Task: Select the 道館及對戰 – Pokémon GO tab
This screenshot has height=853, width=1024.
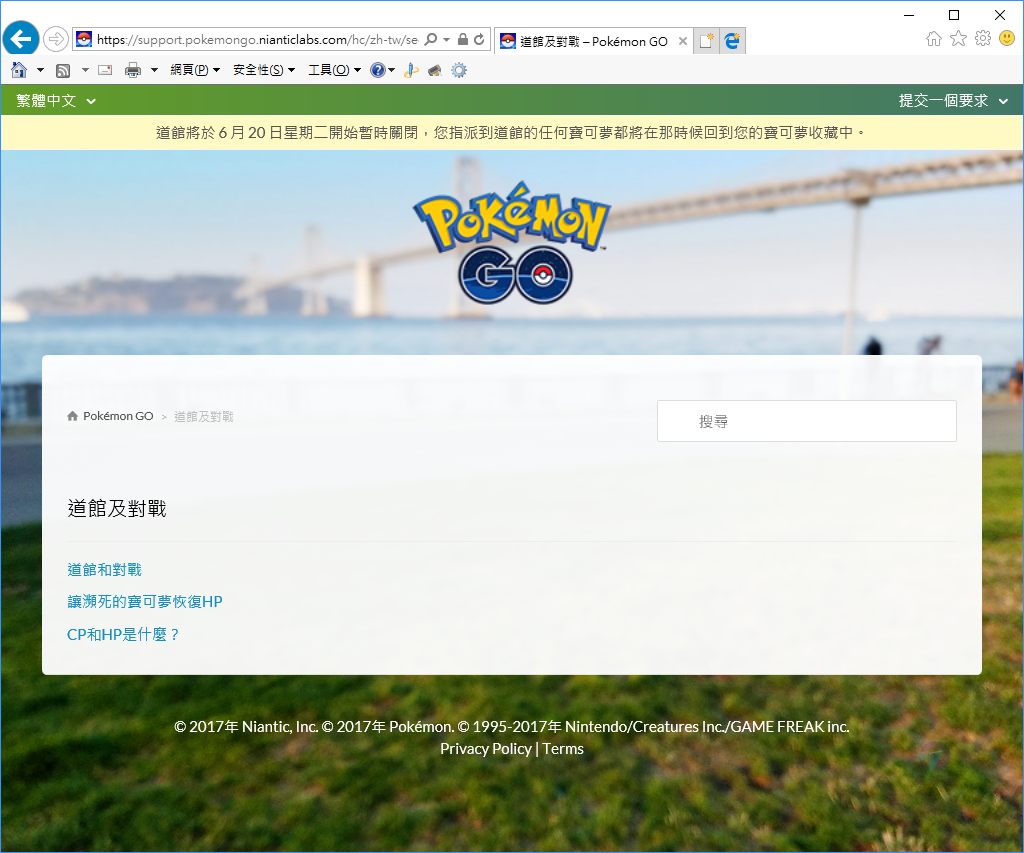Action: coord(594,41)
